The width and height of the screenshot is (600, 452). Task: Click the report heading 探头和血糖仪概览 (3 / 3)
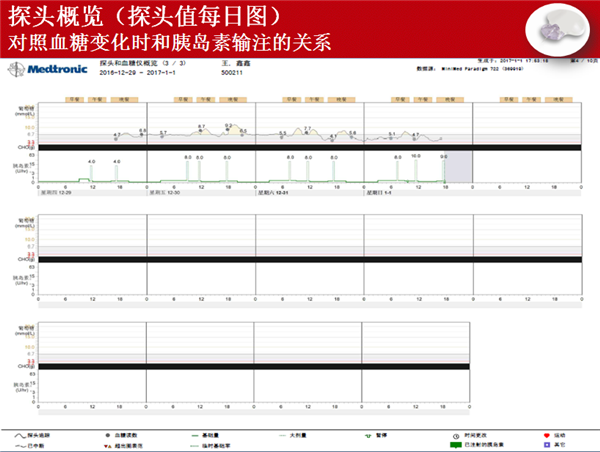coord(143,63)
